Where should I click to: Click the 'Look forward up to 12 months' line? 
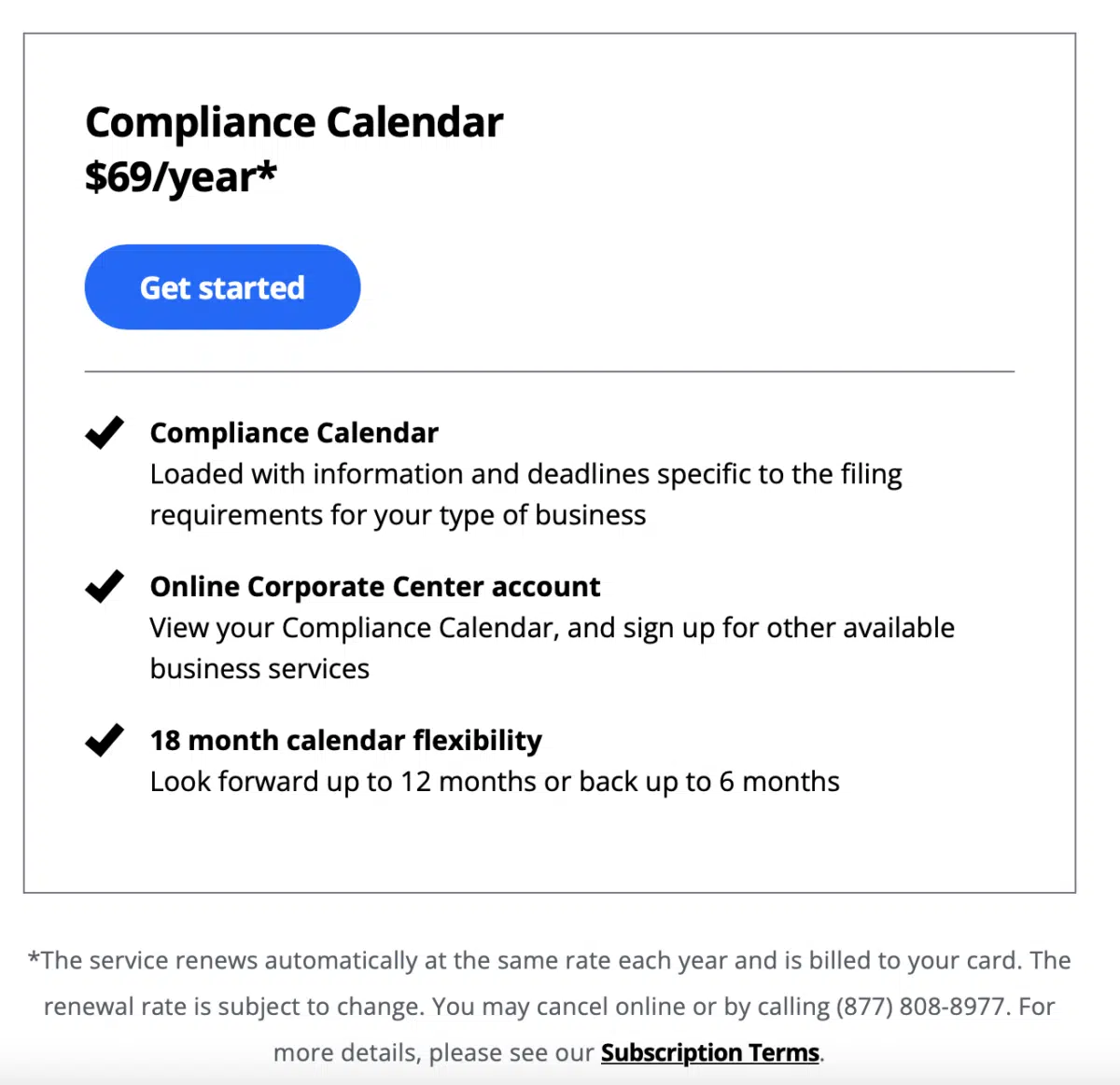pos(495,782)
